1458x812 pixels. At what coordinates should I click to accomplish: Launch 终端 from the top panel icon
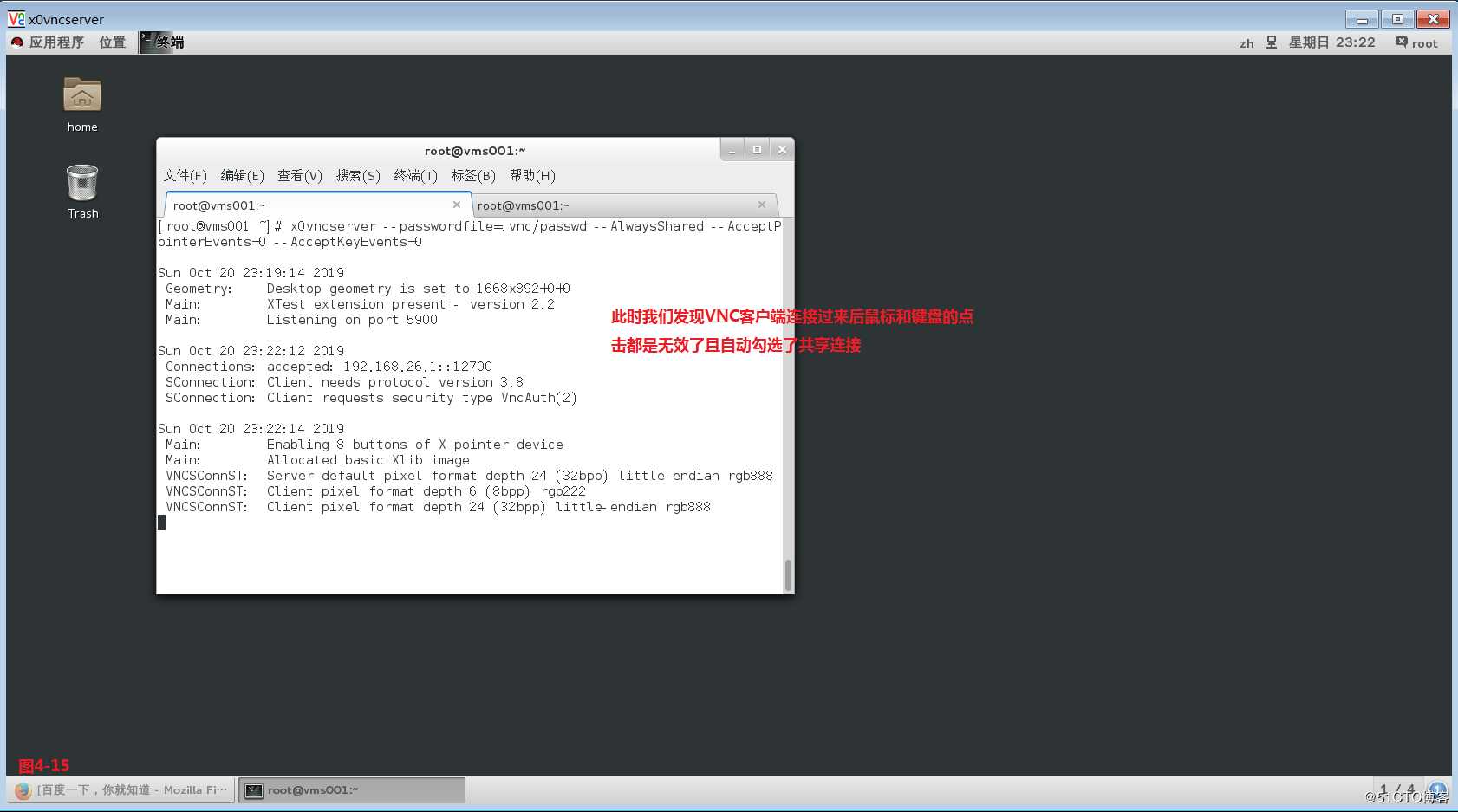[162, 42]
